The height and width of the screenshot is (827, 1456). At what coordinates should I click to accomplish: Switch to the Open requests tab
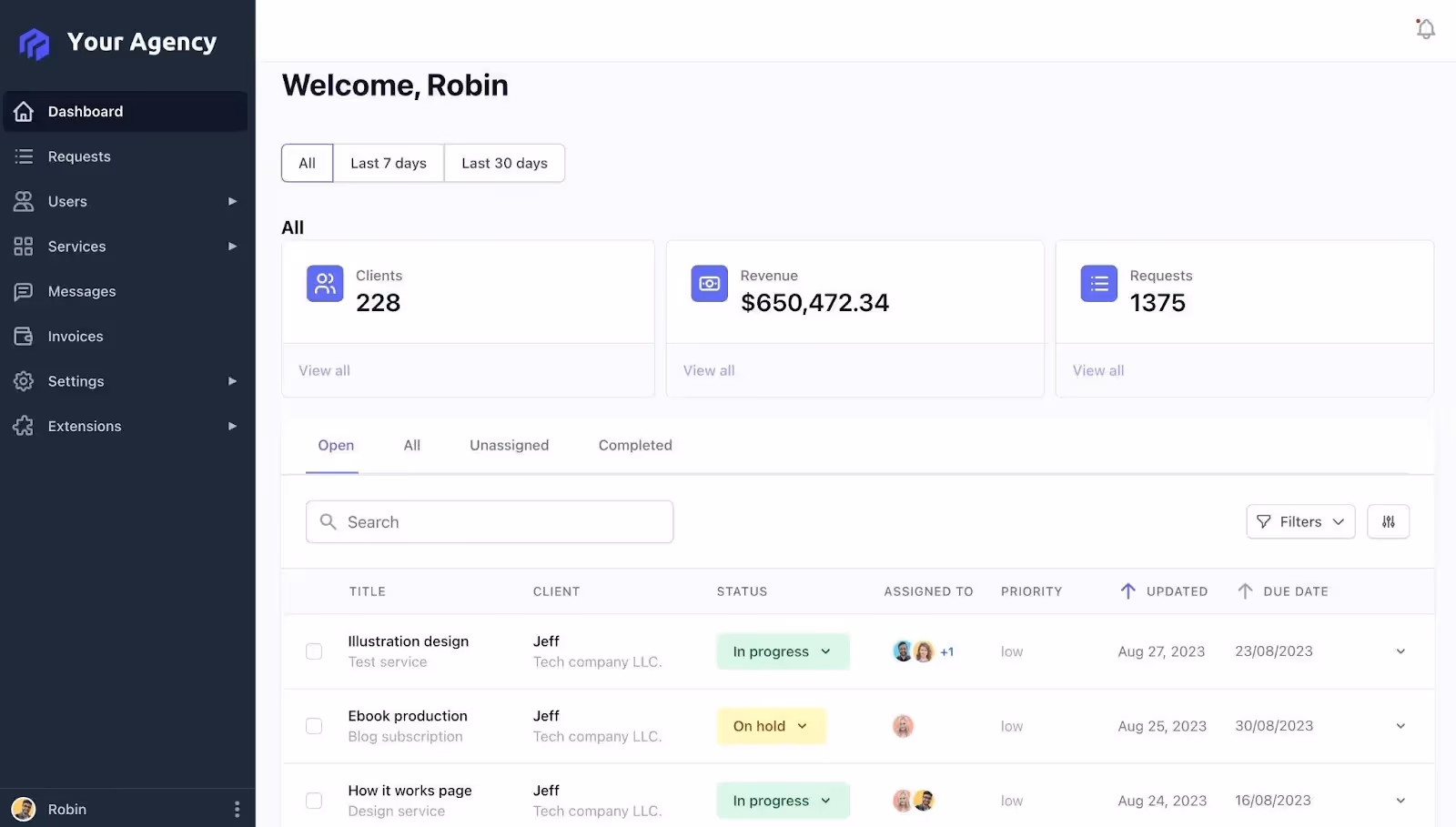(x=336, y=445)
